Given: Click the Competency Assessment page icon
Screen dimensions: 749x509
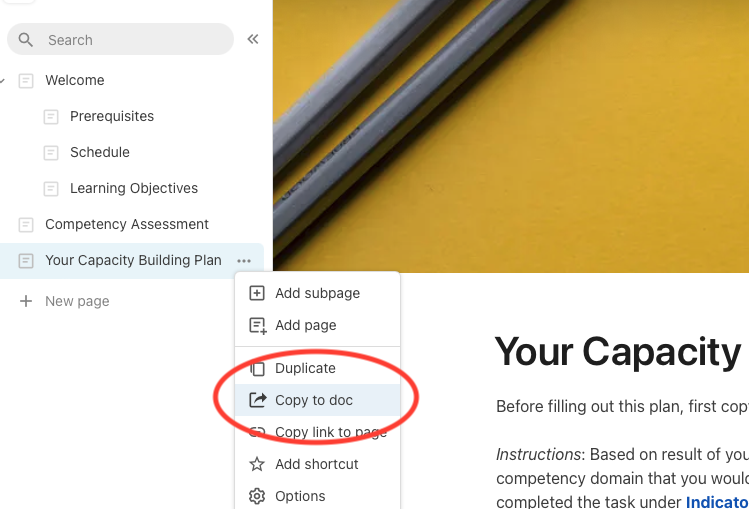Looking at the screenshot, I should [26, 224].
